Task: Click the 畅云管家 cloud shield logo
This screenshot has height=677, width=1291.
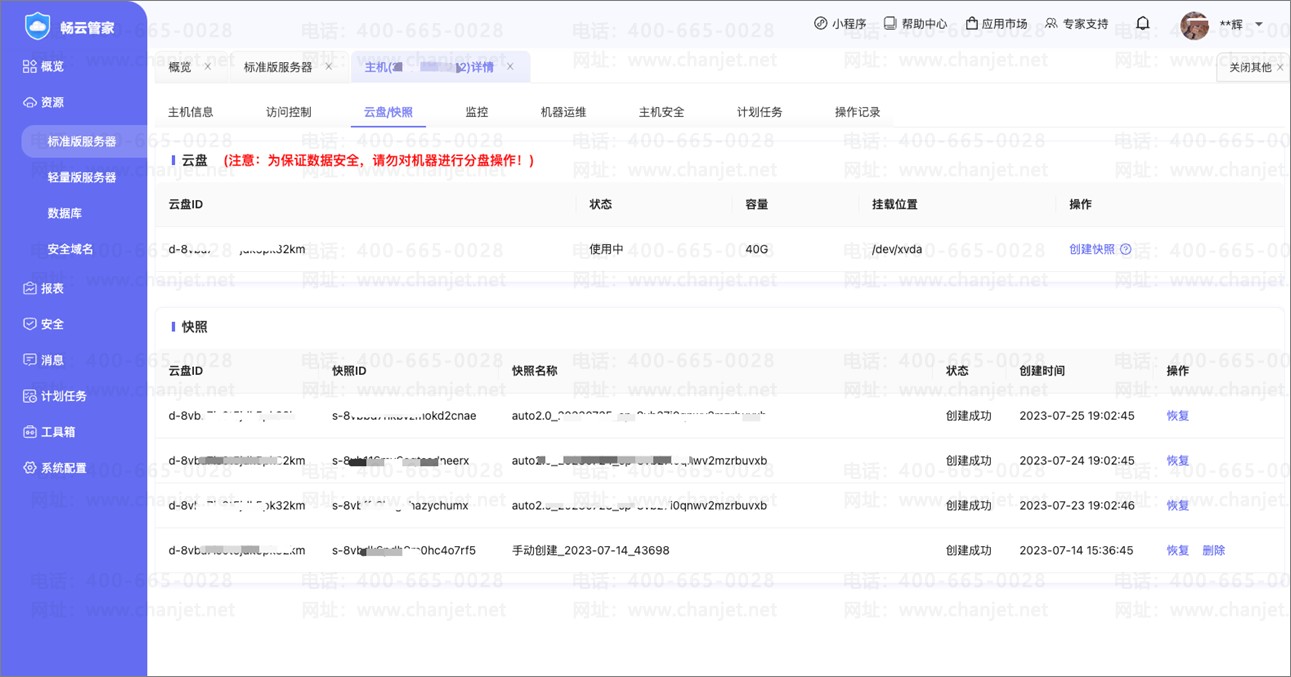Action: click(x=37, y=27)
